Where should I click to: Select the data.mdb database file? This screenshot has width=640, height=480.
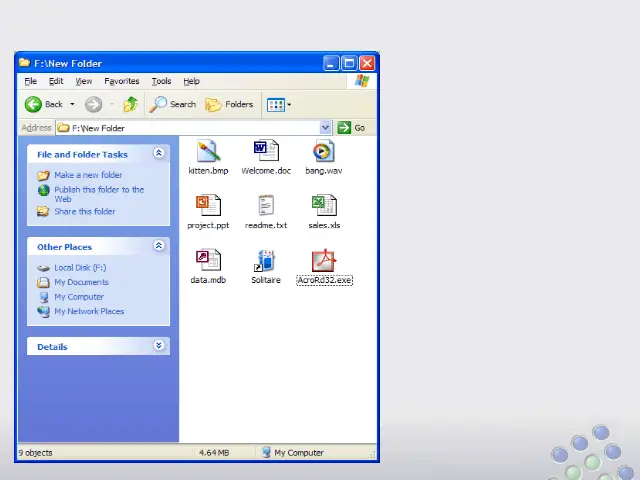coord(208,261)
